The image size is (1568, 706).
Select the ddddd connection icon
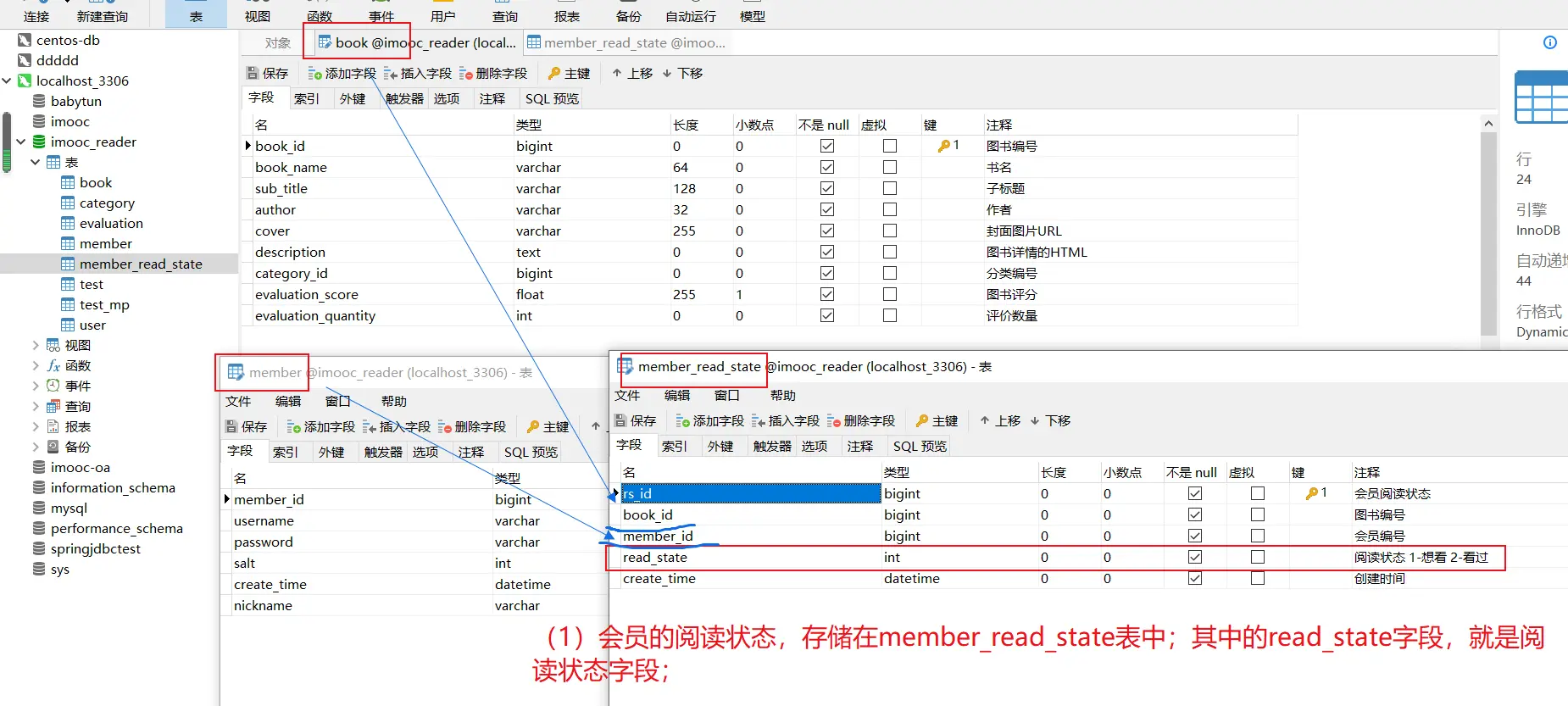(25, 60)
